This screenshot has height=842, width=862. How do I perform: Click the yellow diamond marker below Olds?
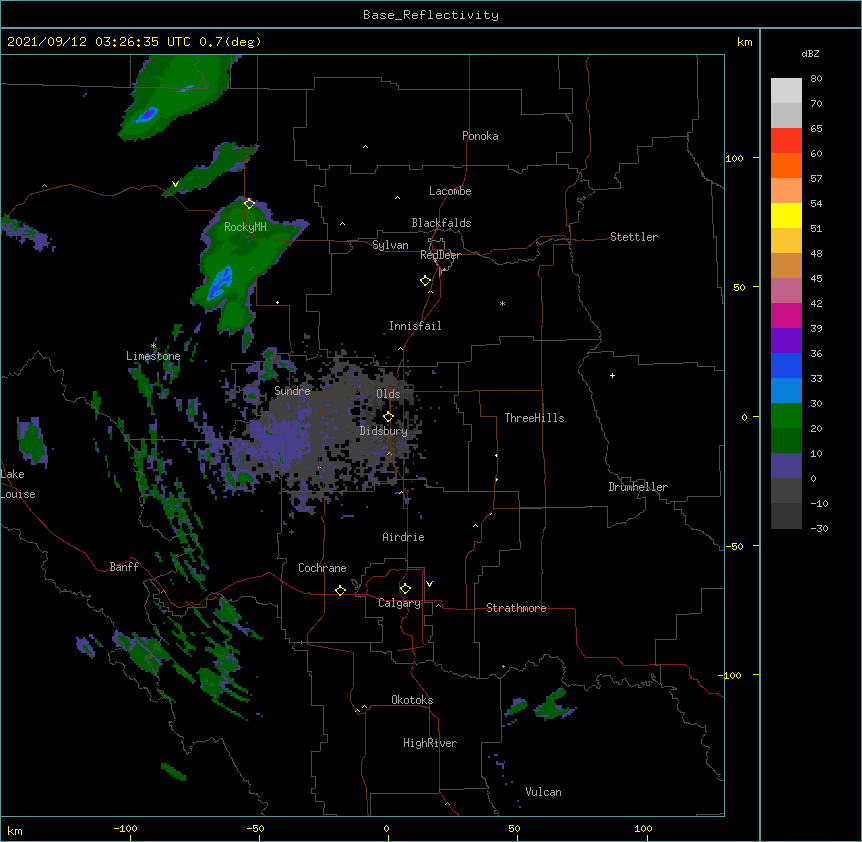[x=388, y=417]
